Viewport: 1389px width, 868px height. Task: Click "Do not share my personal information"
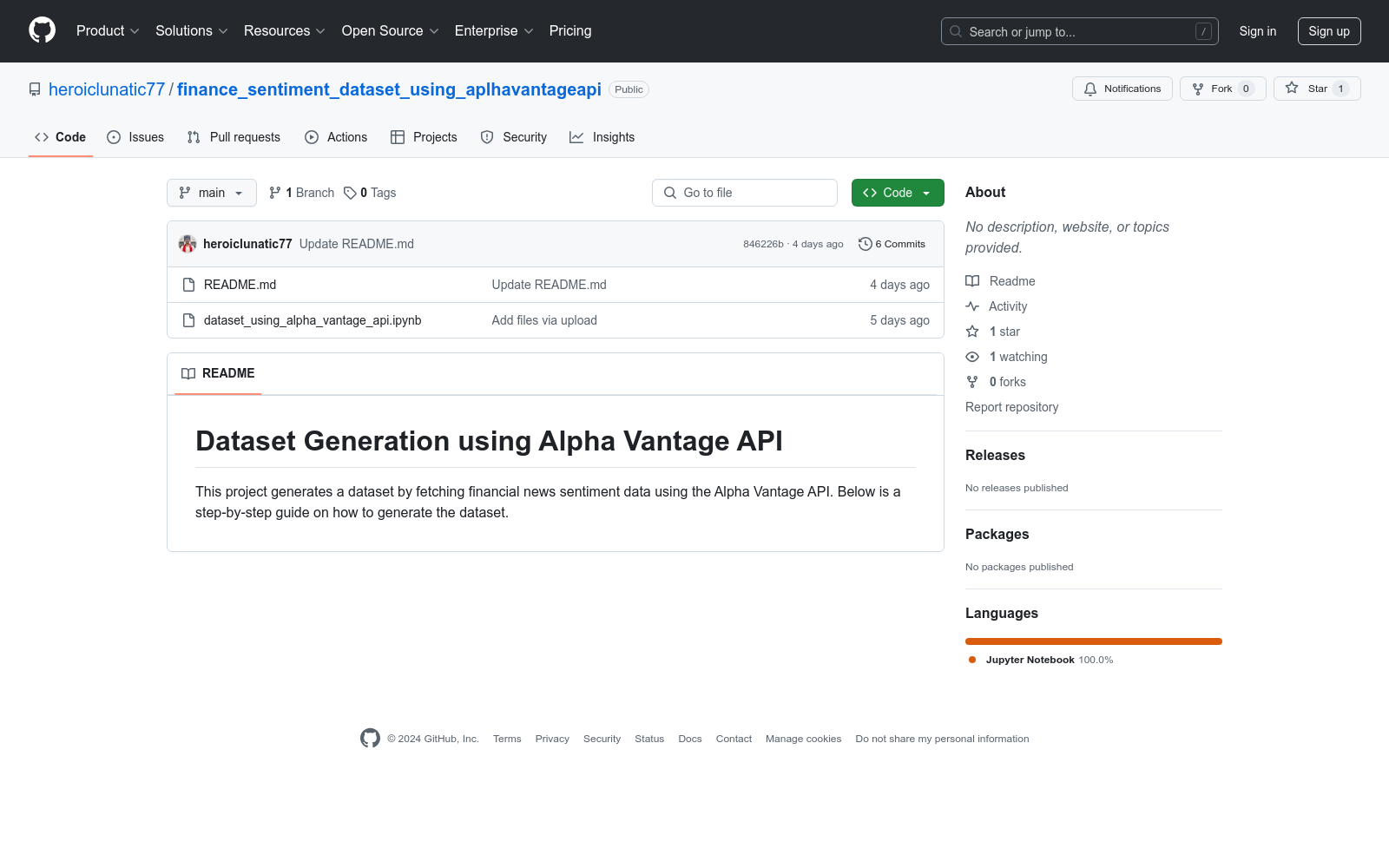(942, 739)
